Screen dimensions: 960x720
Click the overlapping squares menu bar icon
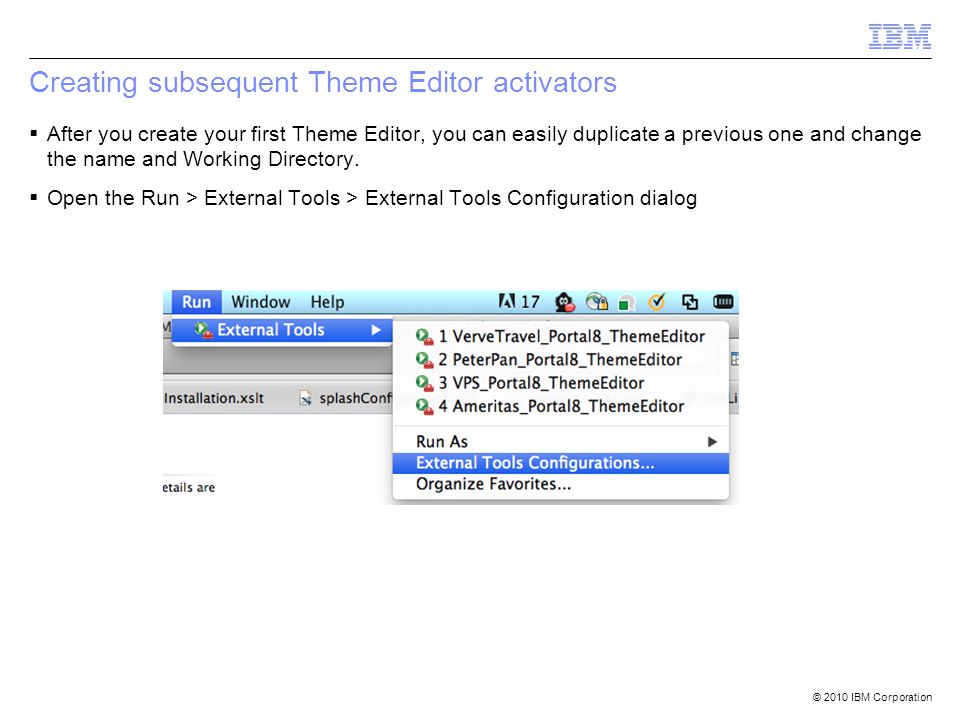(x=690, y=302)
